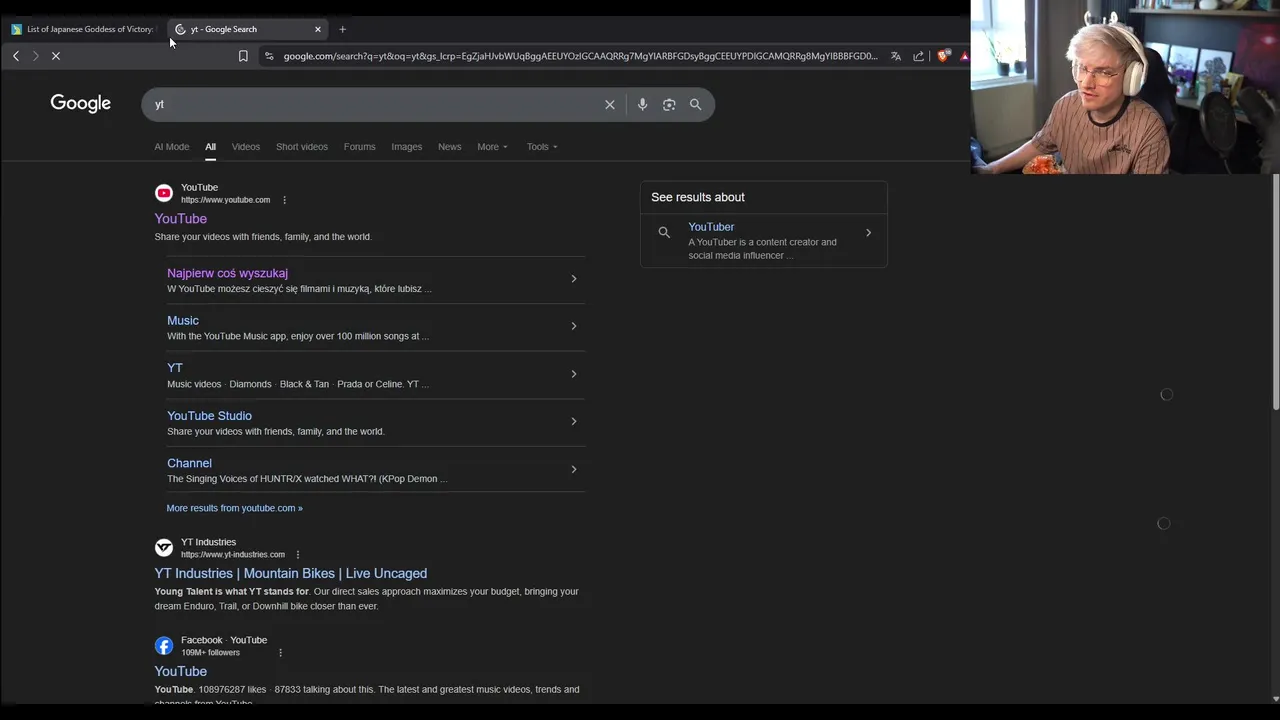Search by image with the lens icon
This screenshot has height=720, width=1280.
point(669,104)
